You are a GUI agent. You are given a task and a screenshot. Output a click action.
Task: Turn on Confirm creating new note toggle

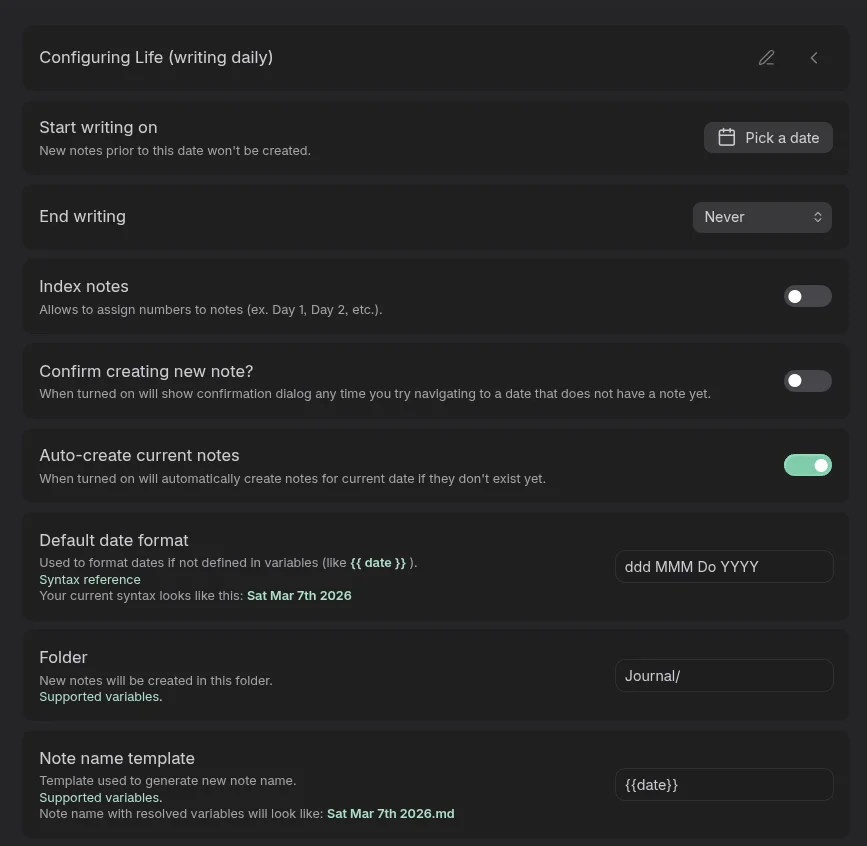click(807, 381)
